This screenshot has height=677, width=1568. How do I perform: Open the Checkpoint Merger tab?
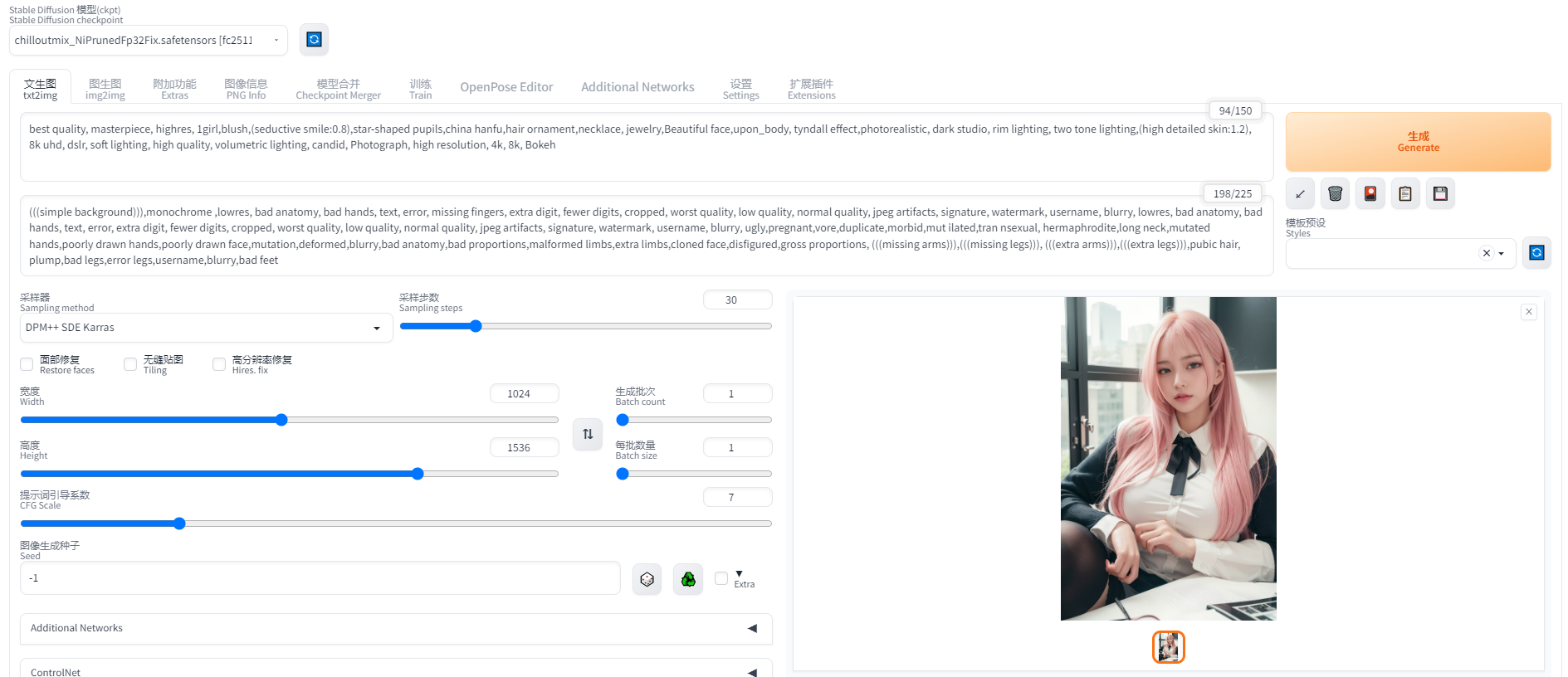(x=338, y=89)
